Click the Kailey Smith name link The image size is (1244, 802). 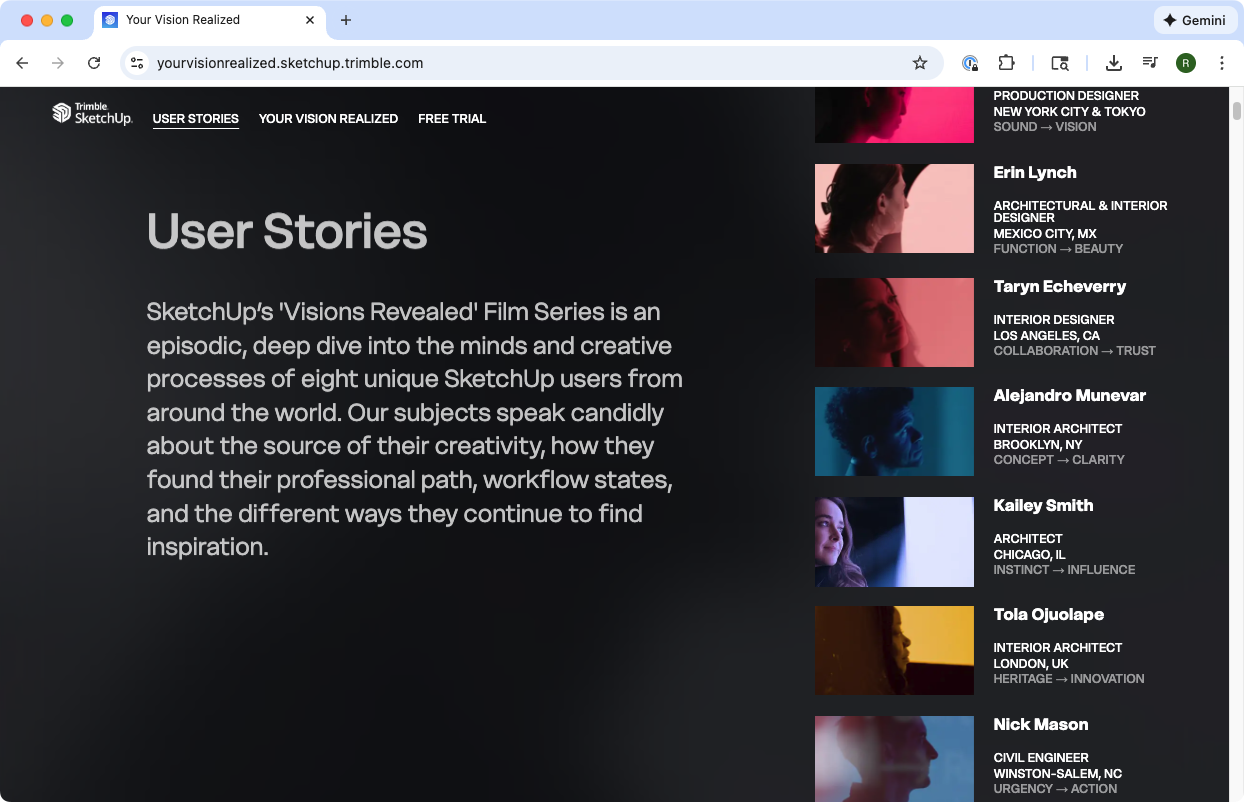pos(1043,505)
